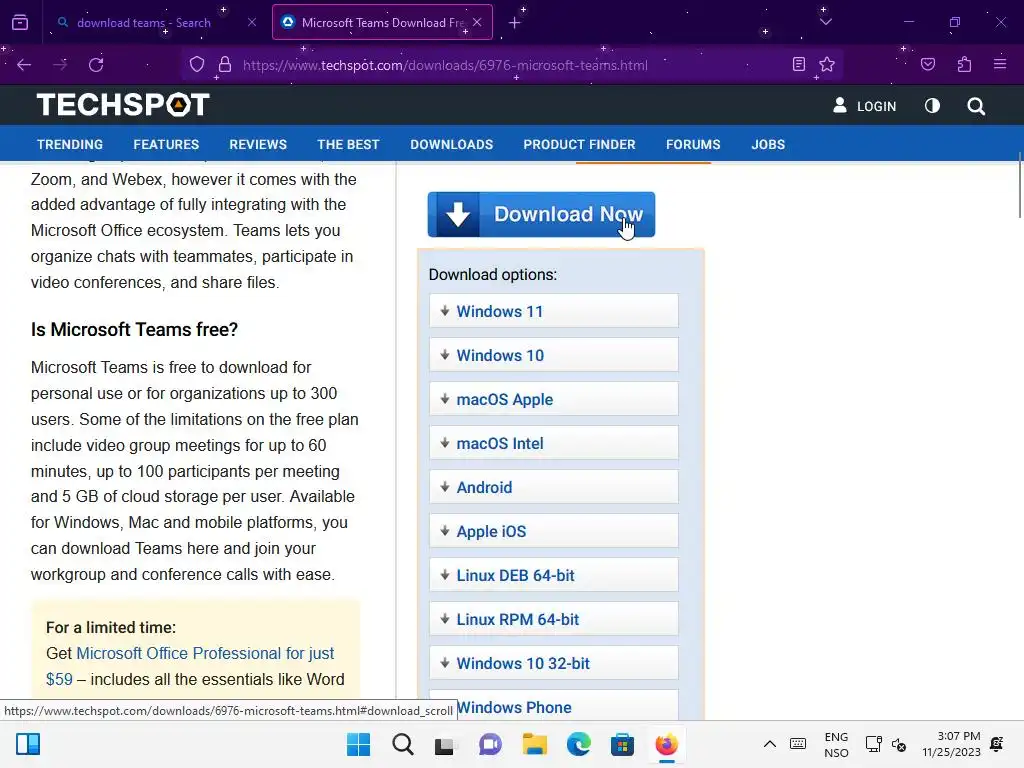
Task: Open Firefox View icon
Action: point(20,22)
